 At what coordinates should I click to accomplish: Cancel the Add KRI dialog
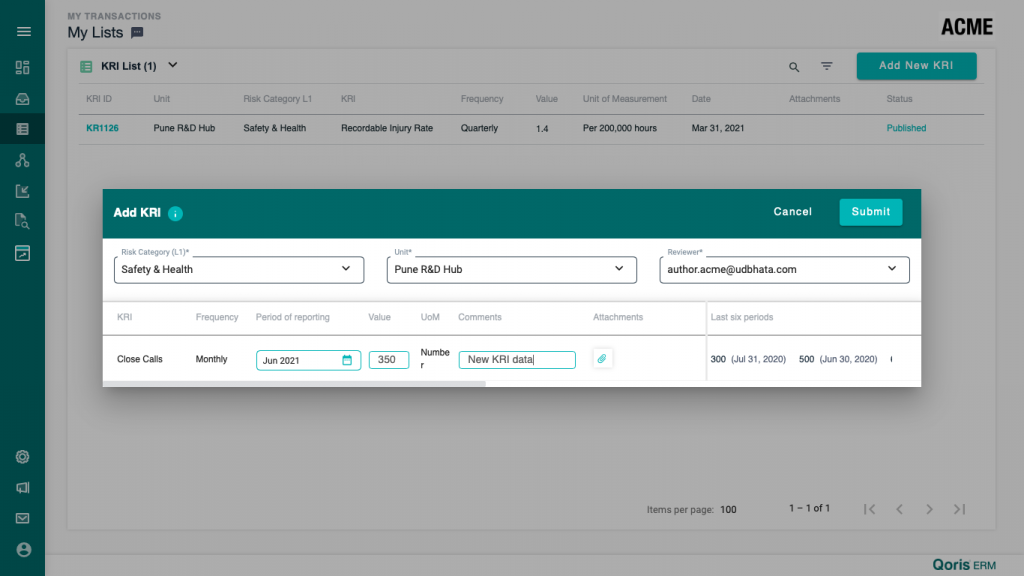[x=793, y=212]
